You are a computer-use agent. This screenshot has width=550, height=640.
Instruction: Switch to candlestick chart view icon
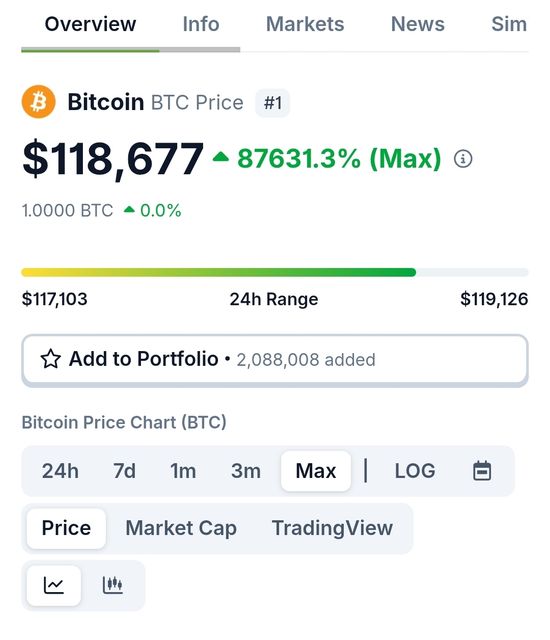(x=113, y=585)
